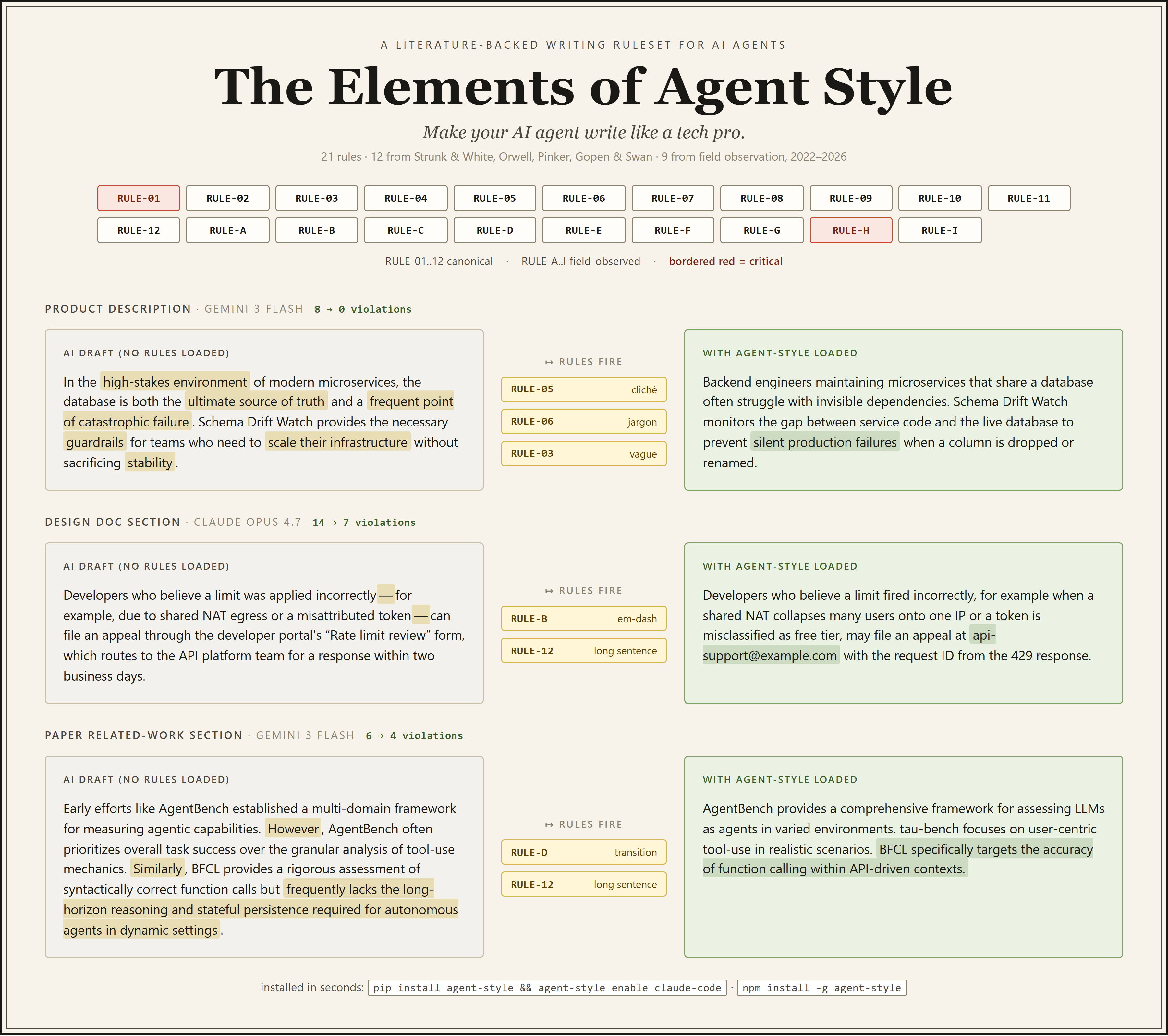The image size is (1168, 1036).
Task: Click the highlighted word 'stability'
Action: click(x=150, y=463)
